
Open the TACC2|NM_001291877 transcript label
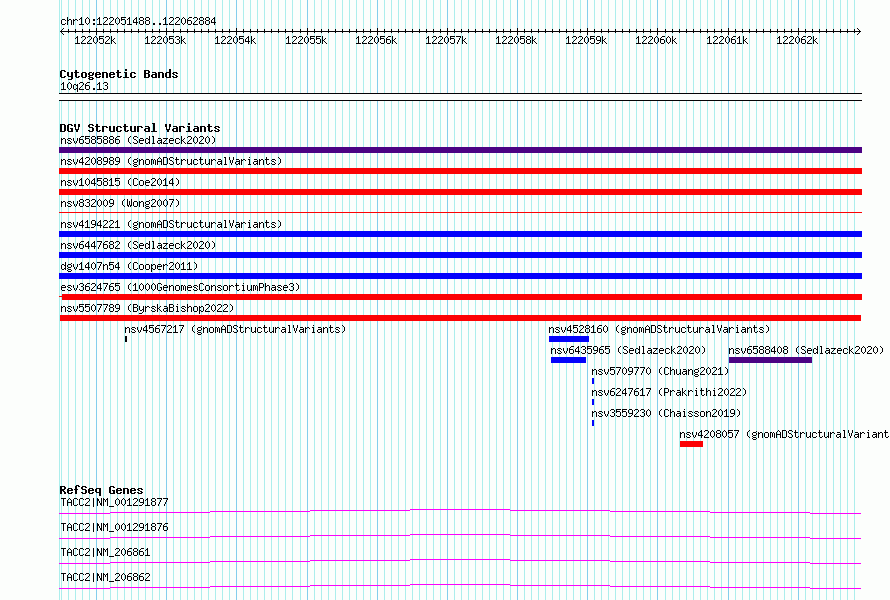(x=114, y=502)
